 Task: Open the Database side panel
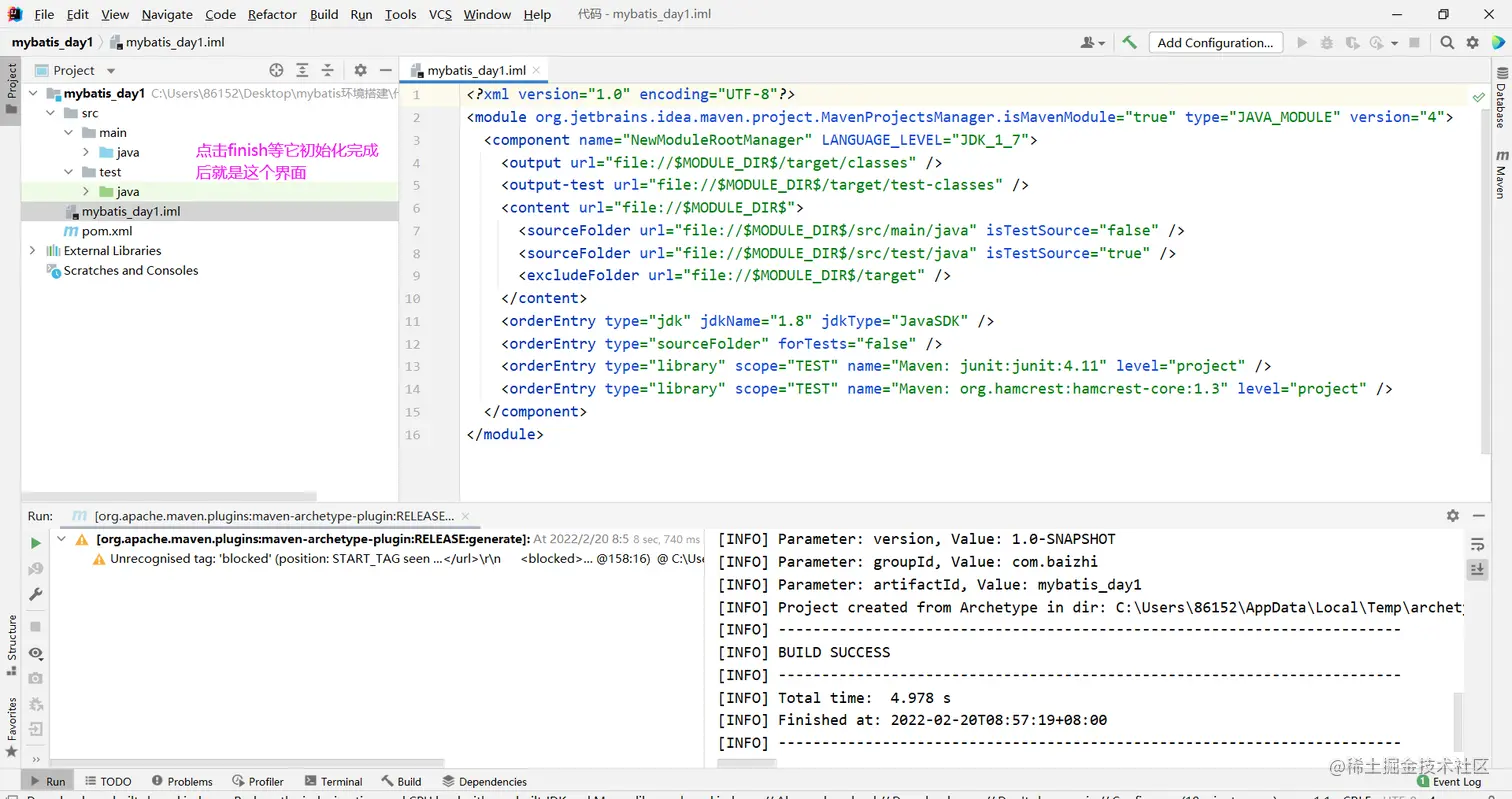click(x=1500, y=98)
